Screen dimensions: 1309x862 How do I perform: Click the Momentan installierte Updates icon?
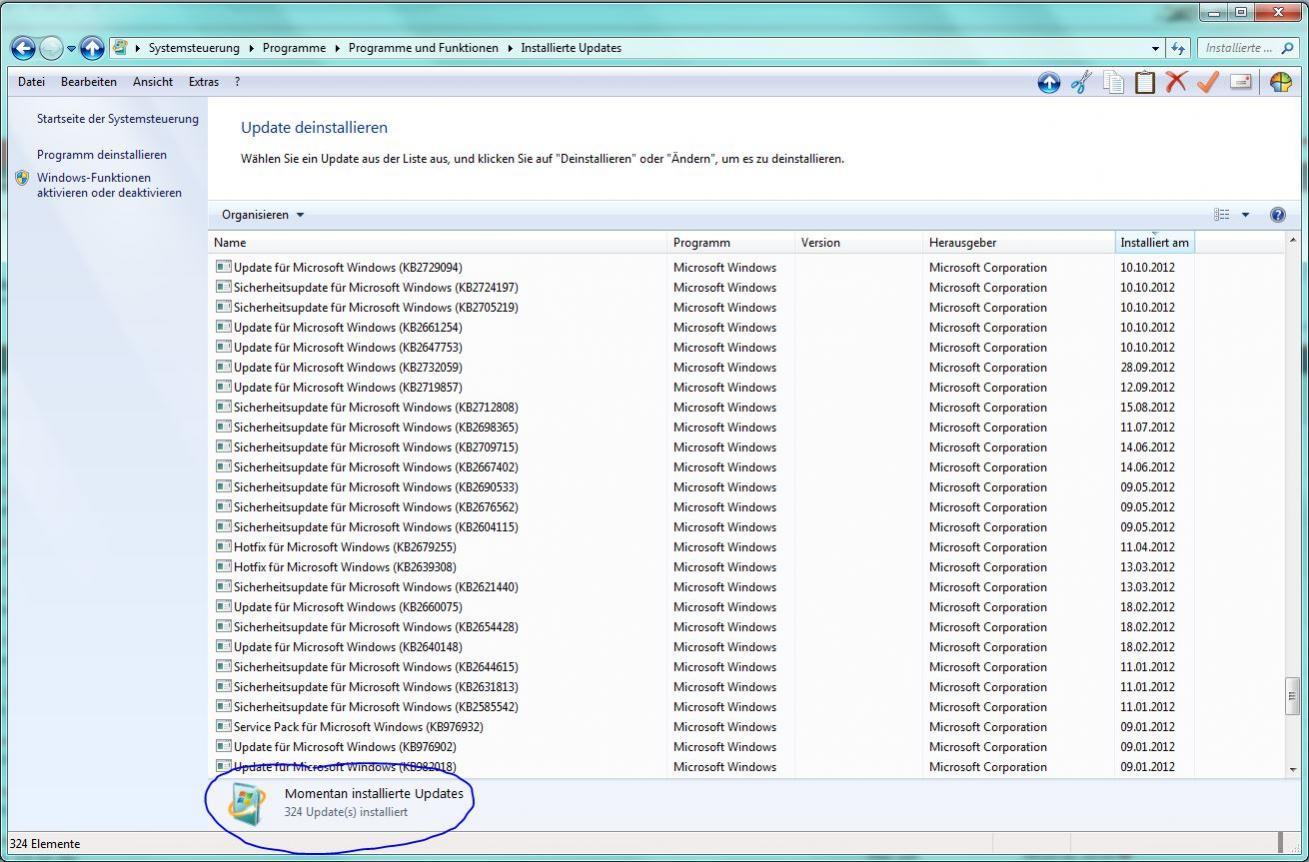(248, 802)
